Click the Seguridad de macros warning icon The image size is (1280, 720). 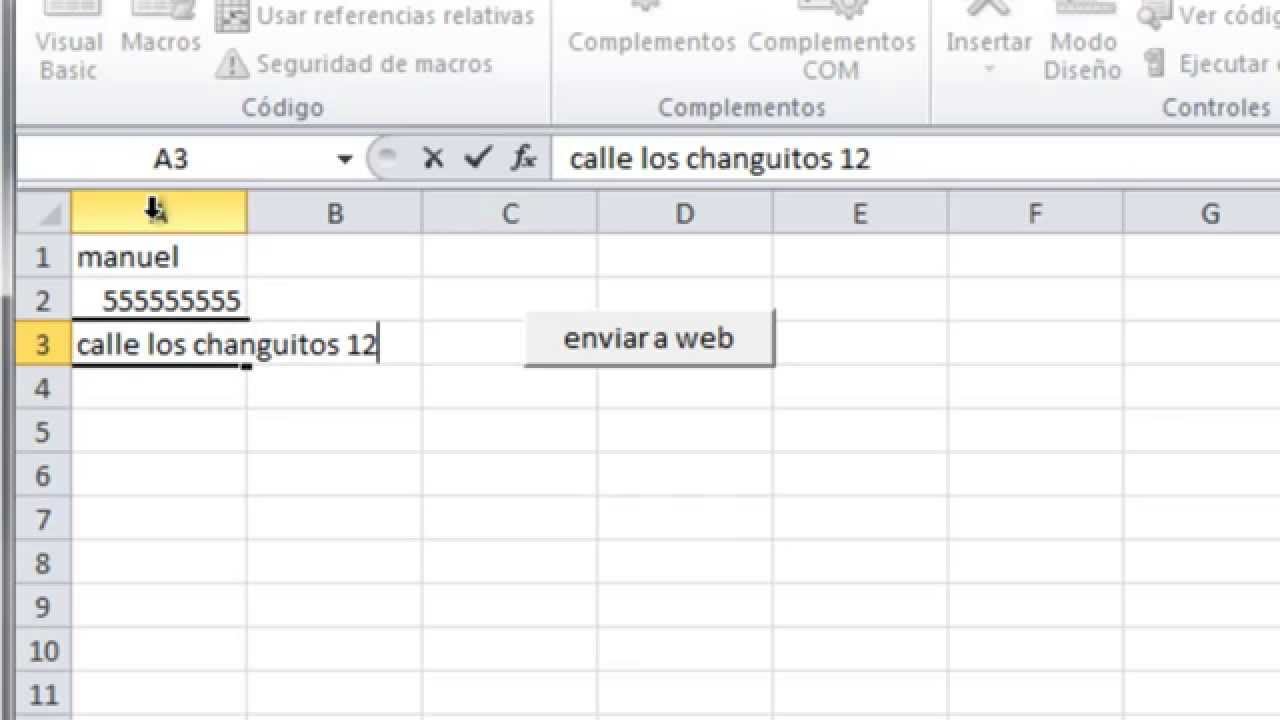click(x=232, y=64)
